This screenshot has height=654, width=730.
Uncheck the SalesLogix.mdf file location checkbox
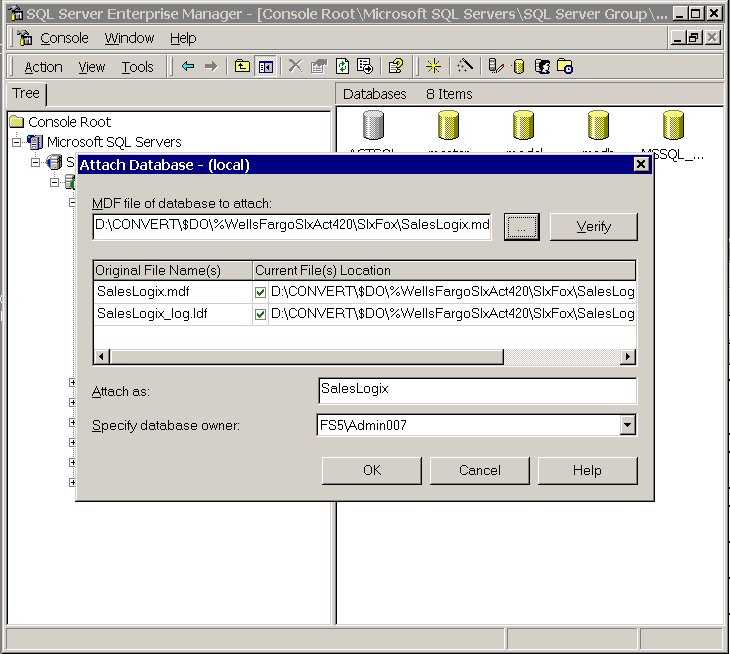click(260, 292)
